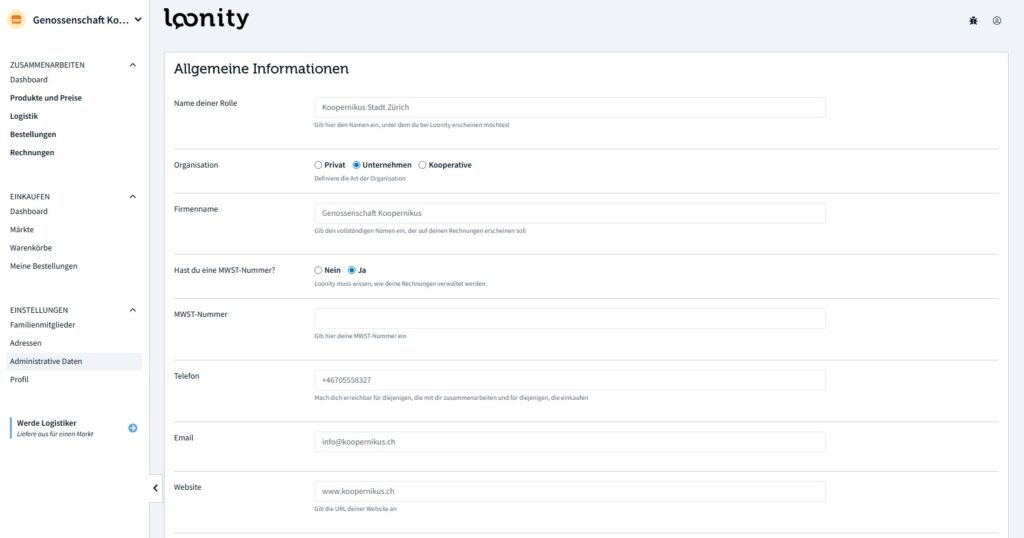Image resolution: width=1024 pixels, height=538 pixels.
Task: Collapse the Einkaufen section
Action: tap(133, 197)
